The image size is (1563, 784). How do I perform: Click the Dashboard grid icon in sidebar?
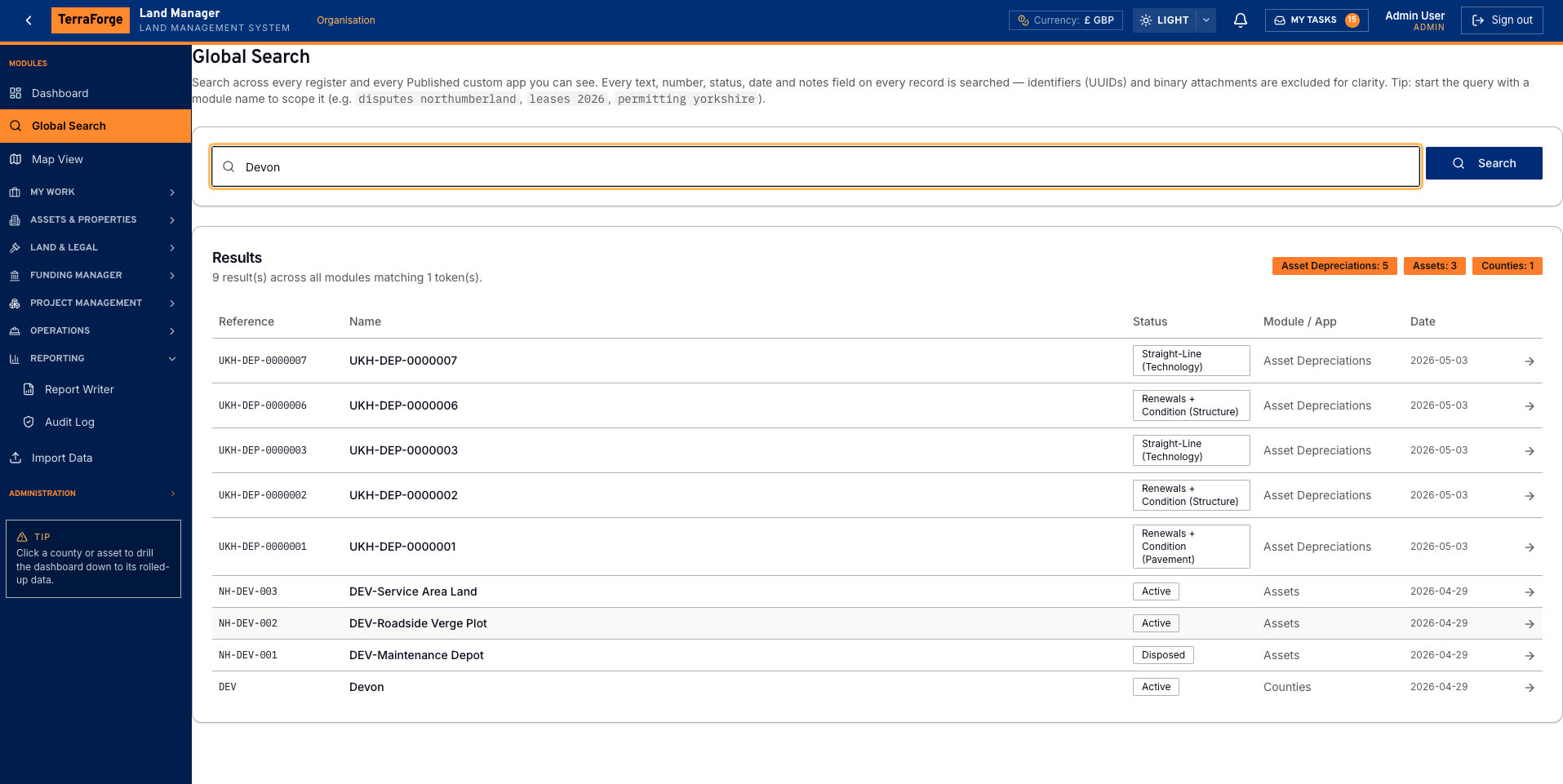pyautogui.click(x=16, y=93)
